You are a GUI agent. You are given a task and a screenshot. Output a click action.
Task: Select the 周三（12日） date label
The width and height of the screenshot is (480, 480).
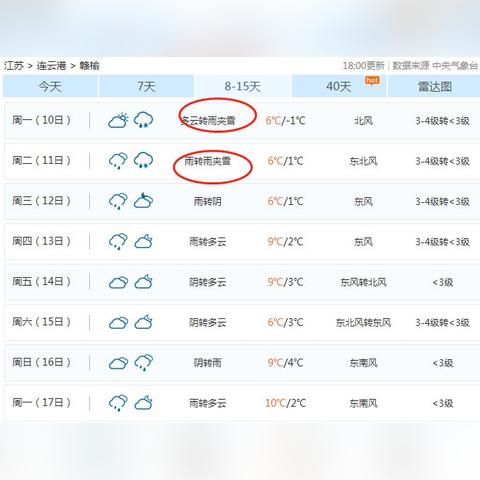click(41, 201)
